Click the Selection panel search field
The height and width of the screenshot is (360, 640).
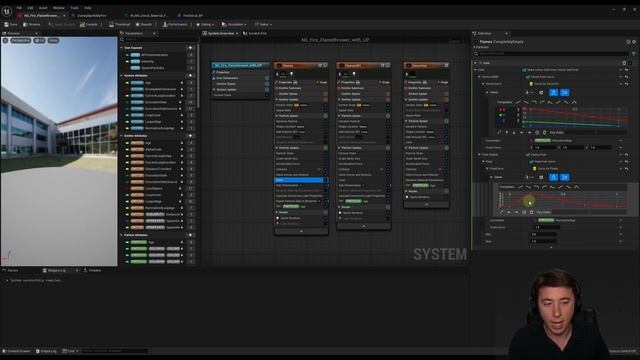click(x=551, y=53)
